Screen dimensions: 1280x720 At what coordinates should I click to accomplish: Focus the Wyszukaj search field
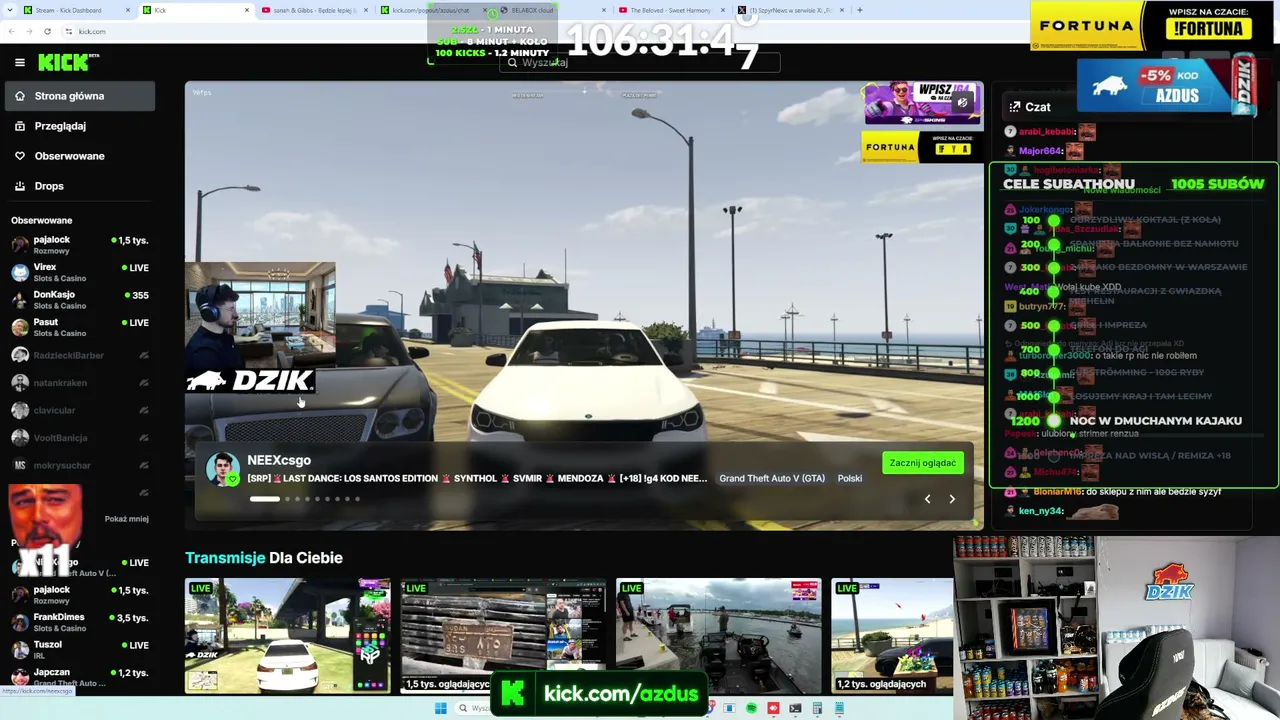[640, 62]
